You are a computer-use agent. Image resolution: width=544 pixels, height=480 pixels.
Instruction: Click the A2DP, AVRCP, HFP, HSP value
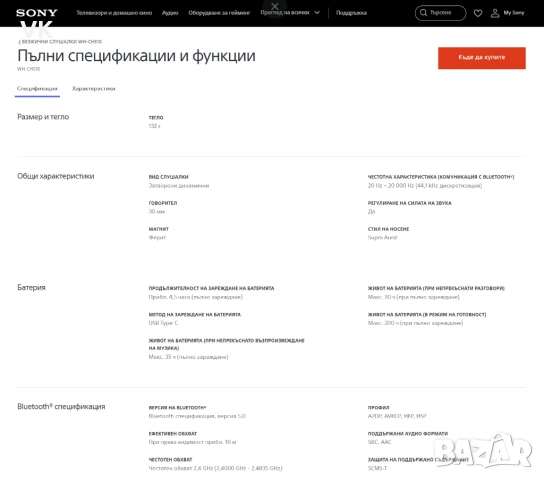(x=397, y=416)
